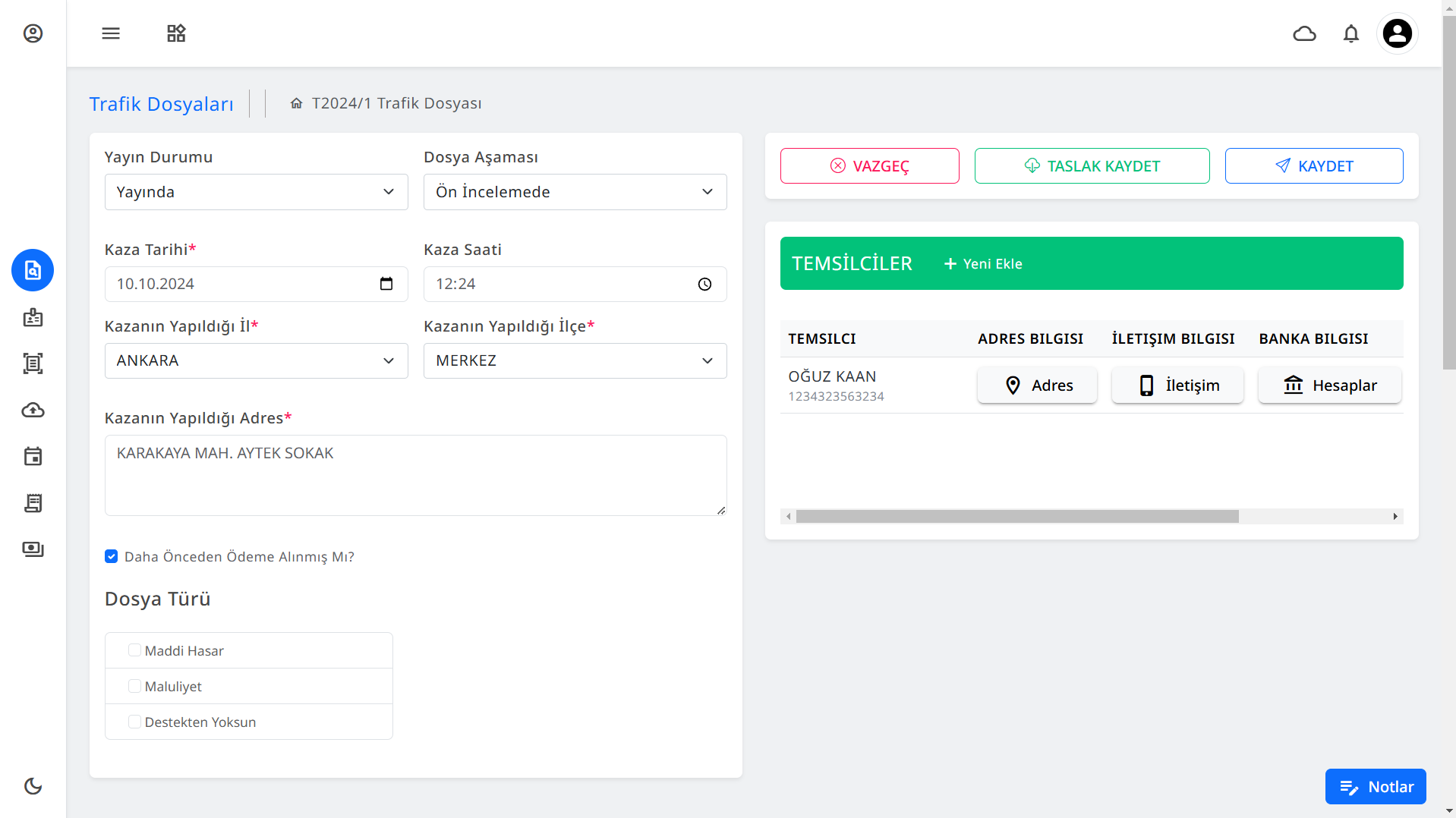Open the Kazanın Yapıldığı İl dropdown
This screenshot has width=1456, height=818.
coord(256,360)
